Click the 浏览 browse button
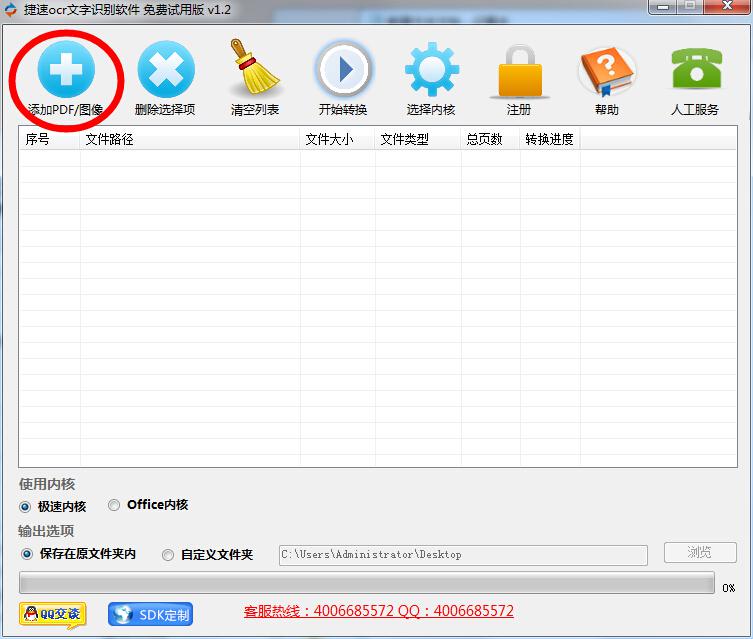This screenshot has width=753, height=639. [x=700, y=553]
